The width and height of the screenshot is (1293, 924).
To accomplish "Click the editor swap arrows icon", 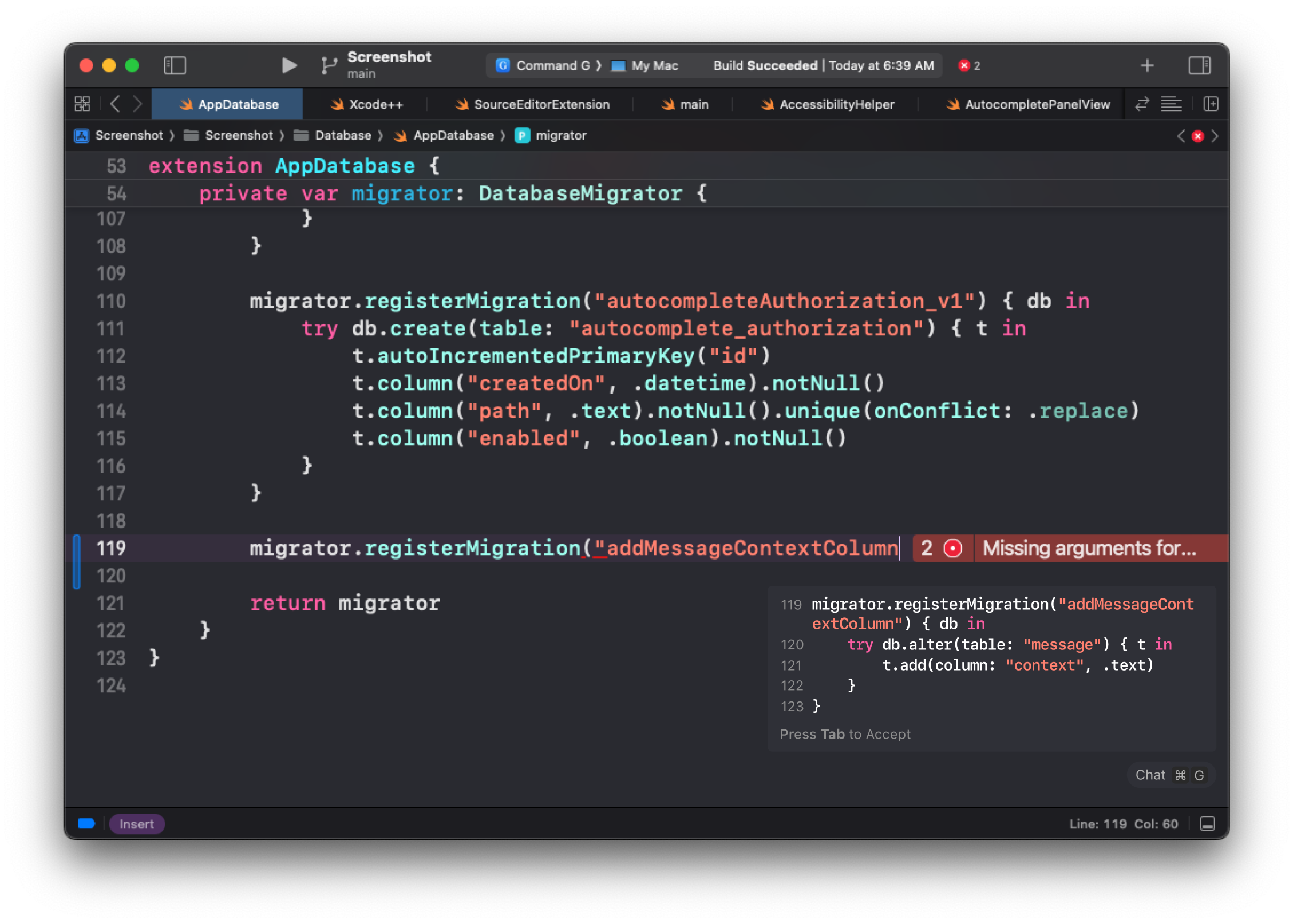I will pyautogui.click(x=1142, y=104).
